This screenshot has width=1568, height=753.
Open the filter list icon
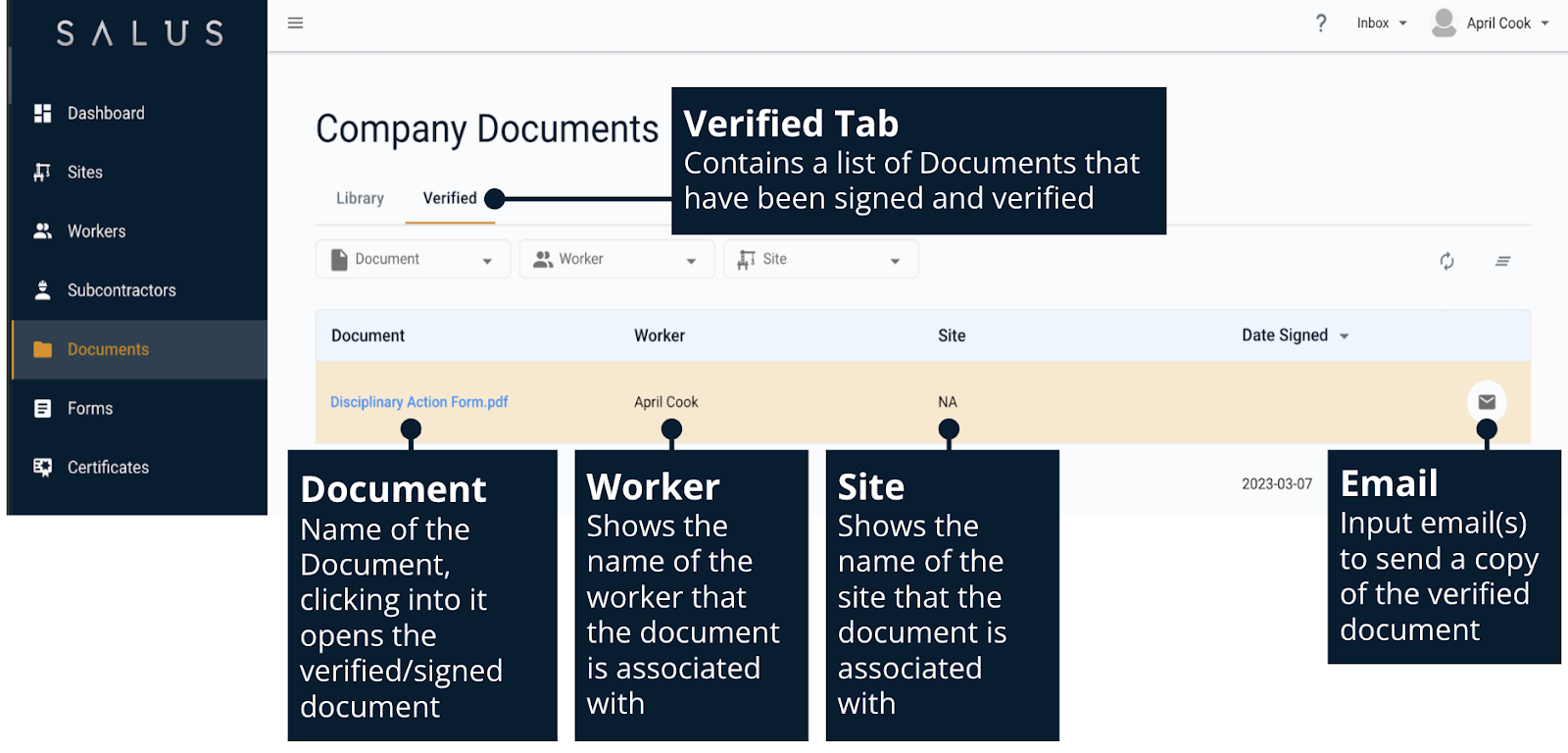tap(1502, 261)
